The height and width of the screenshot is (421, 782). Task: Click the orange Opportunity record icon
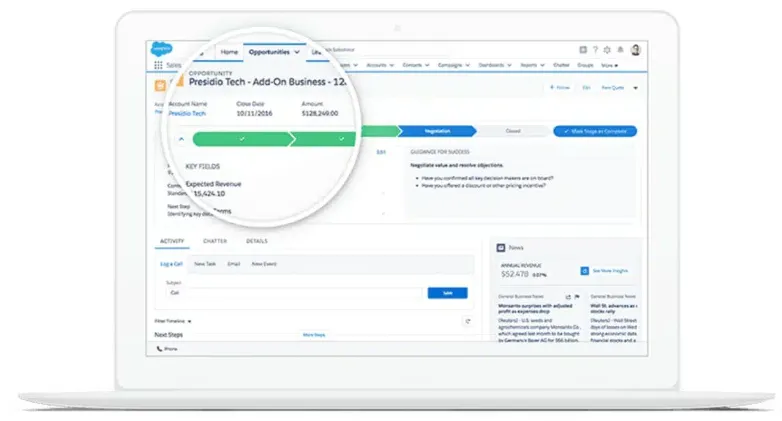tap(160, 86)
